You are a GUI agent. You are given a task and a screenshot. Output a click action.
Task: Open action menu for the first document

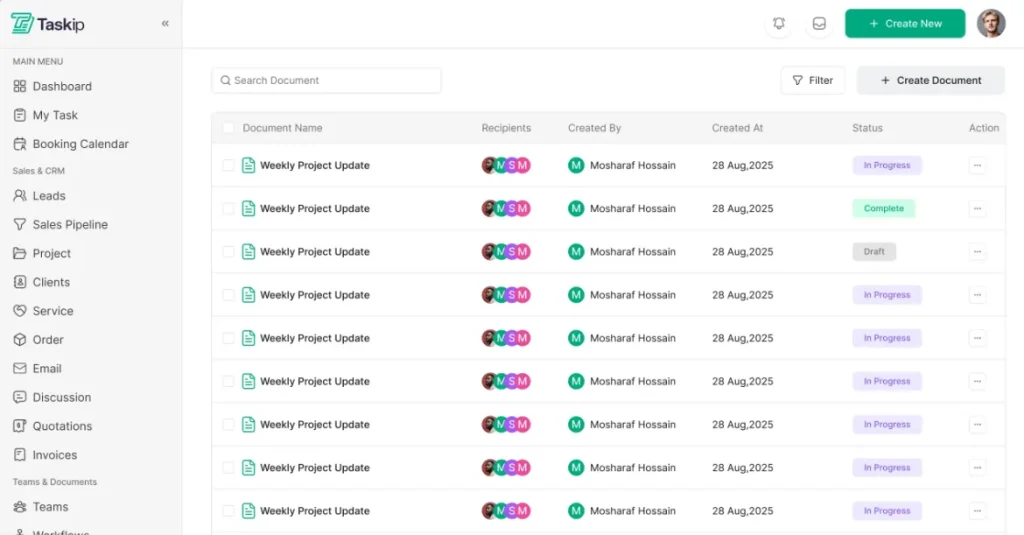[977, 166]
